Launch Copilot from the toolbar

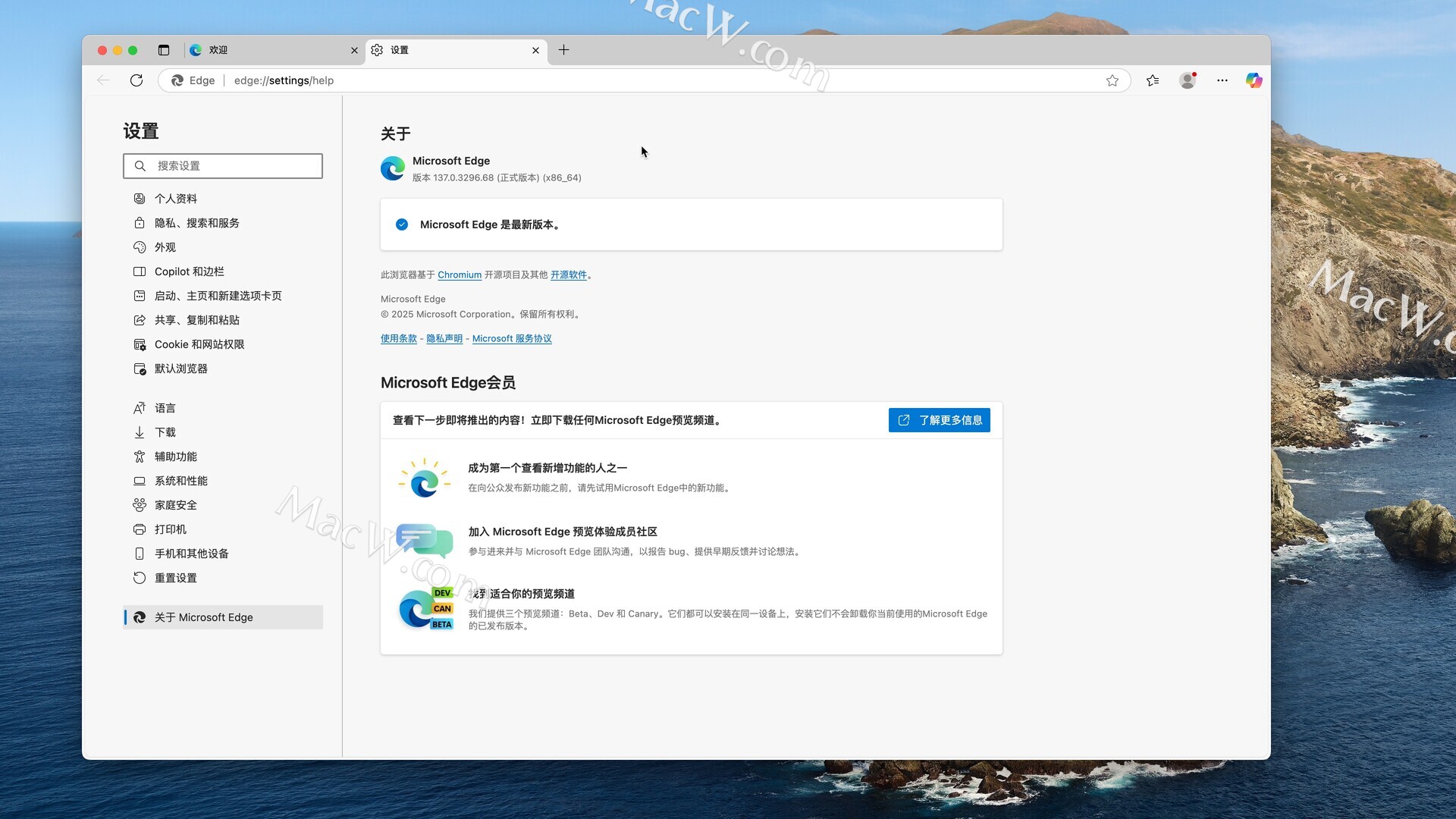pos(1254,80)
